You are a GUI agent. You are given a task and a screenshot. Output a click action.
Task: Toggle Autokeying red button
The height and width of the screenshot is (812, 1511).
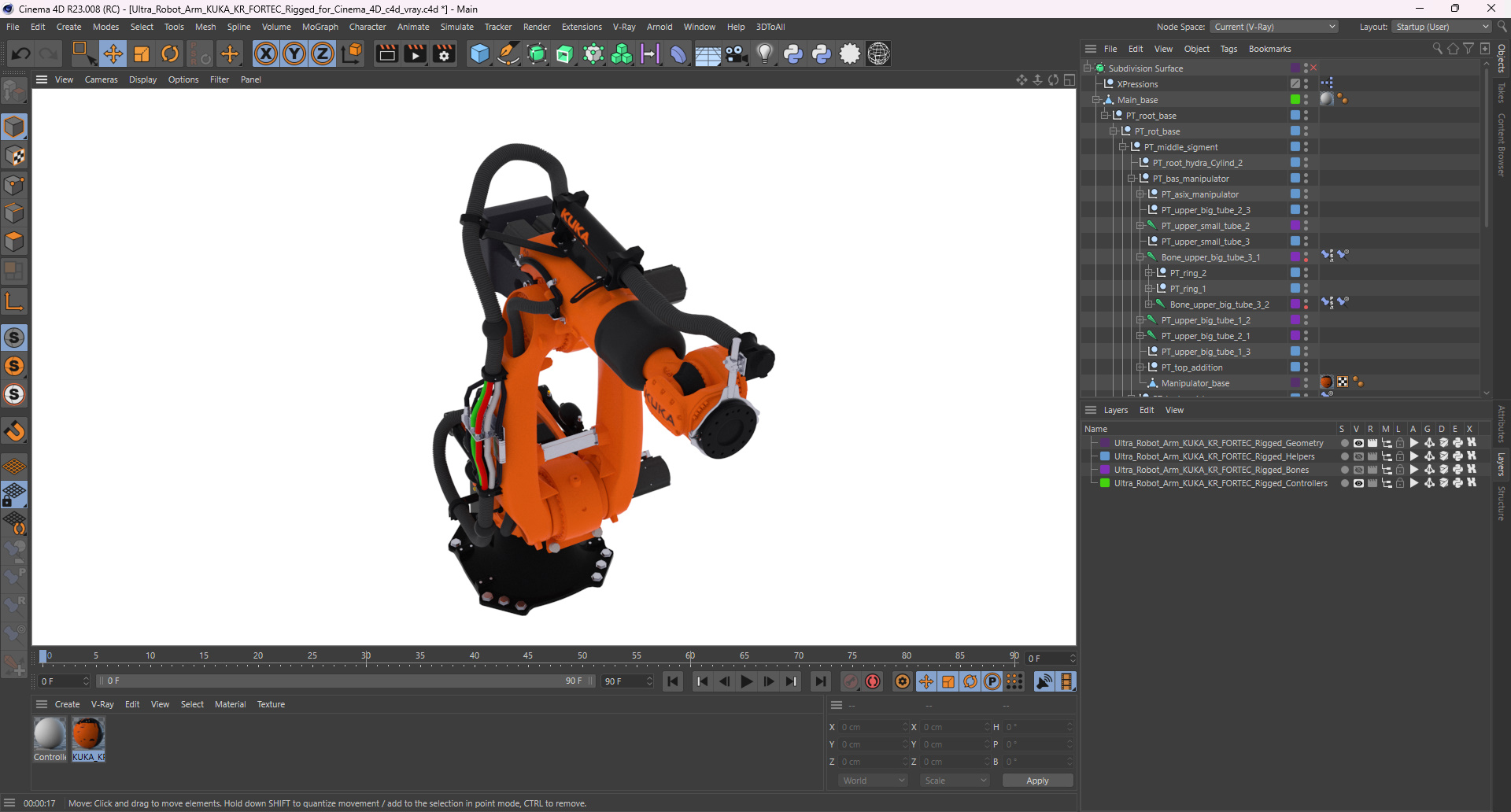873,681
